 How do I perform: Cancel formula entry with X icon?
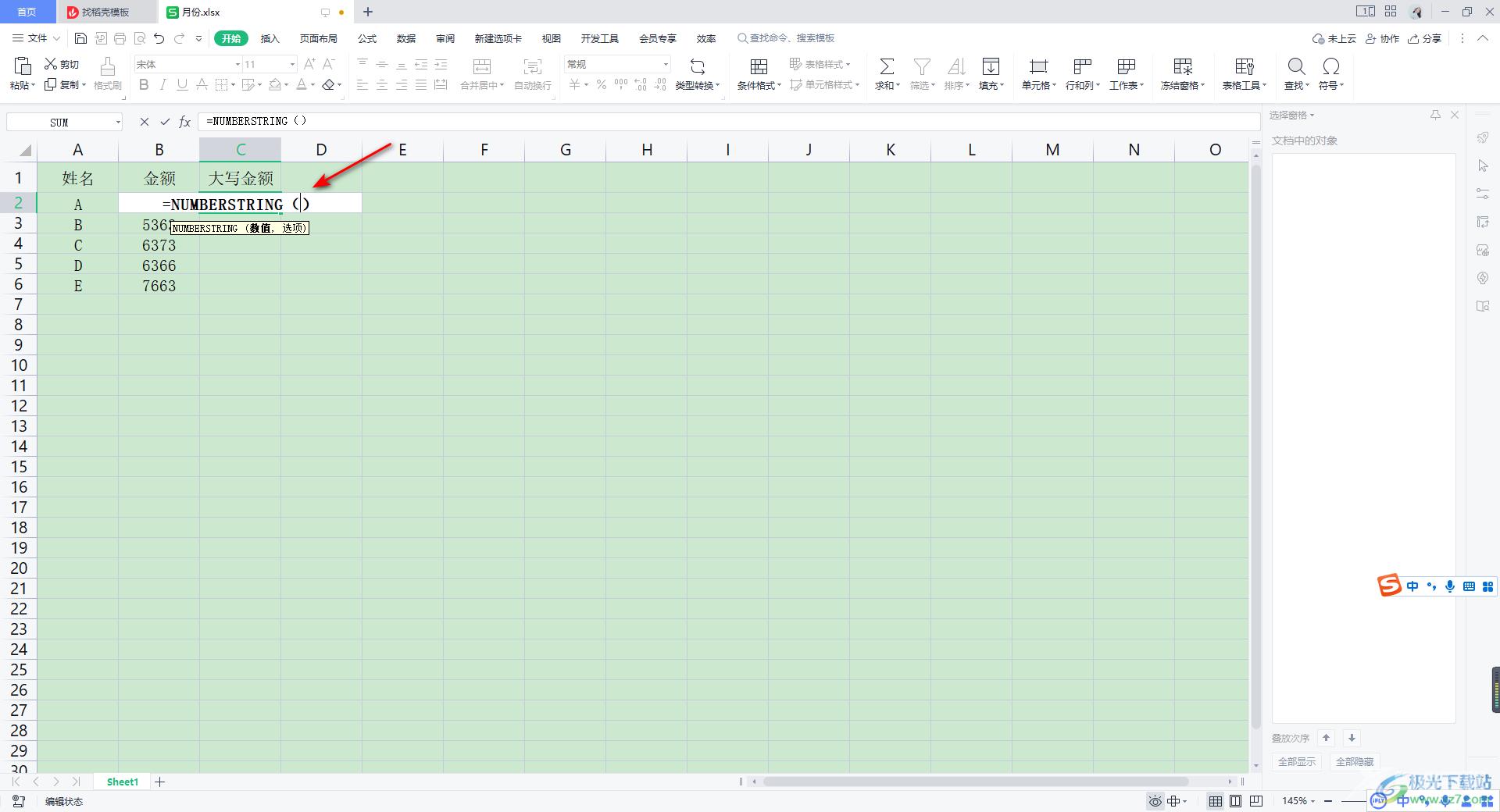pyautogui.click(x=145, y=122)
